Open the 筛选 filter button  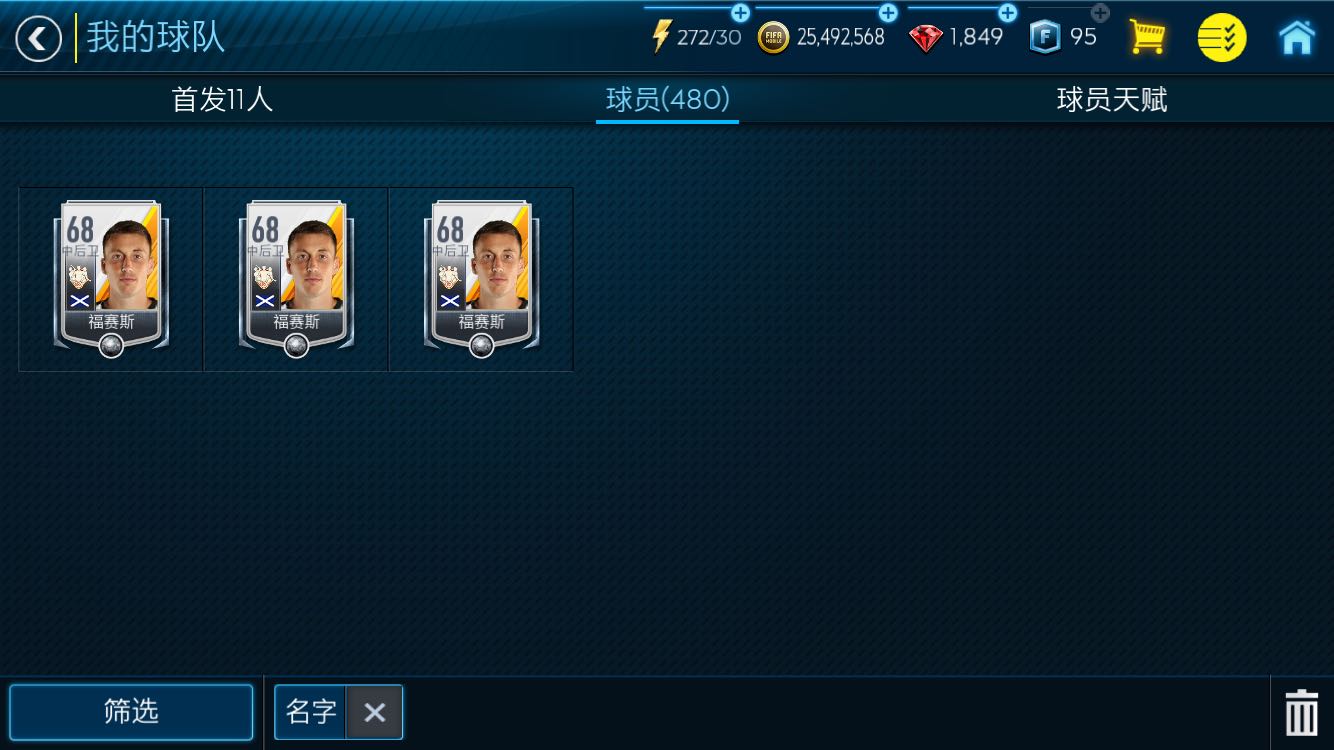click(x=131, y=712)
